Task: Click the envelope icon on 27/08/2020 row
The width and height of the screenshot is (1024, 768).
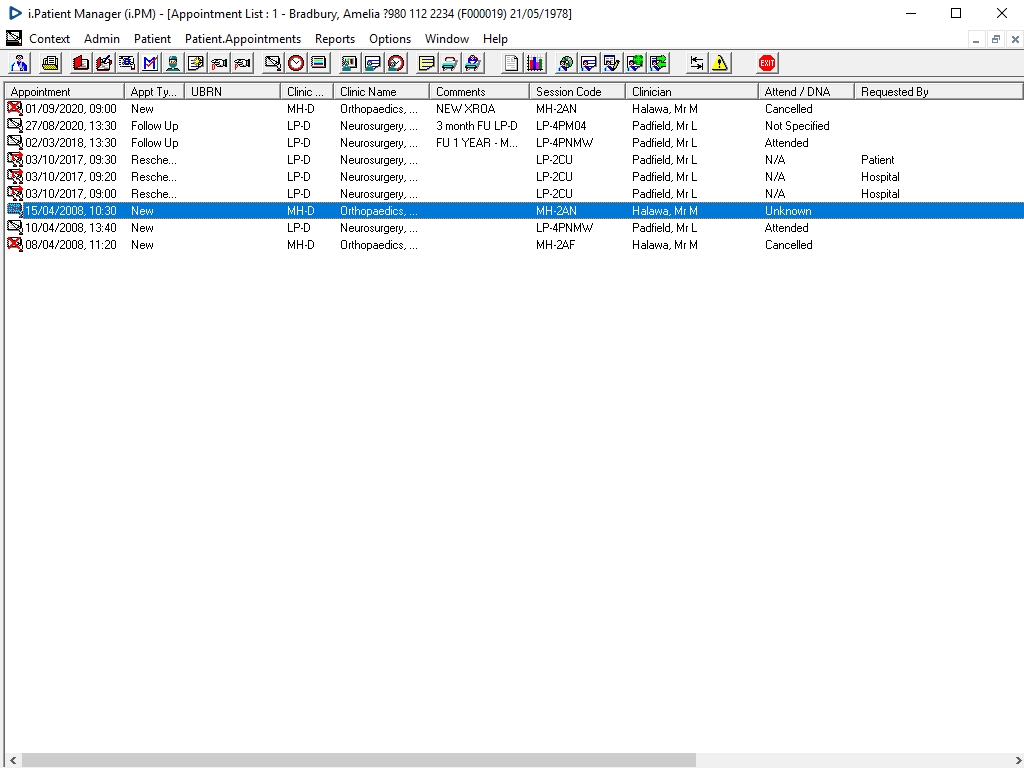Action: tap(15, 125)
